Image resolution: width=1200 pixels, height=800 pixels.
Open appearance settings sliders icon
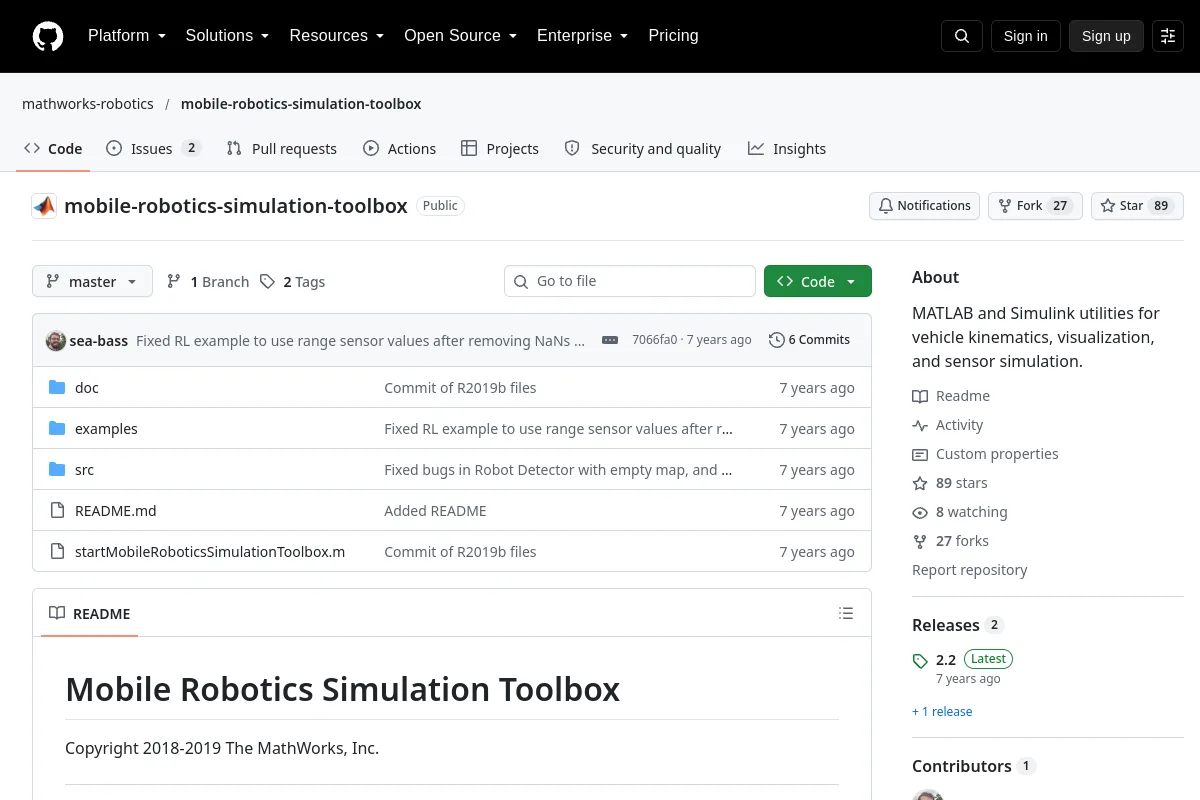point(1168,36)
